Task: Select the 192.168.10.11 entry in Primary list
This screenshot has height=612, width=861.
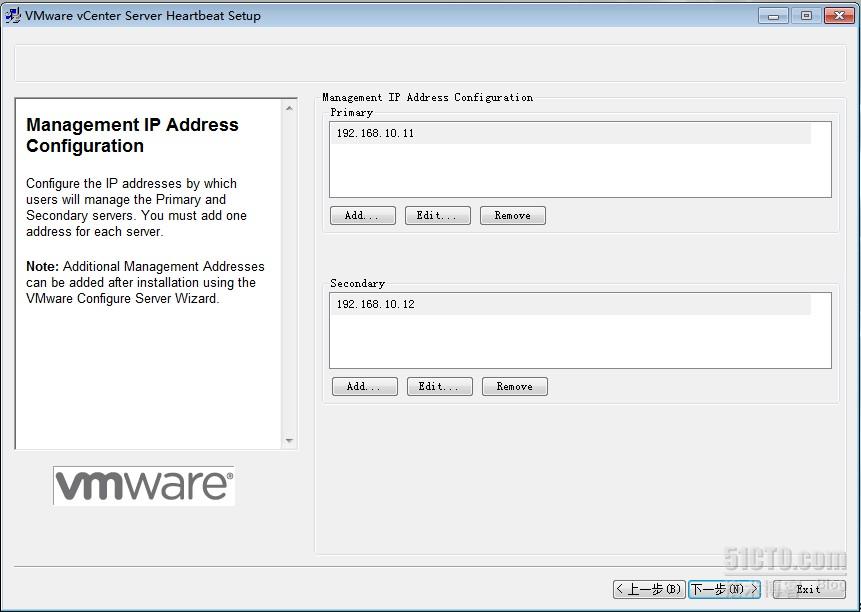Action: pos(571,133)
